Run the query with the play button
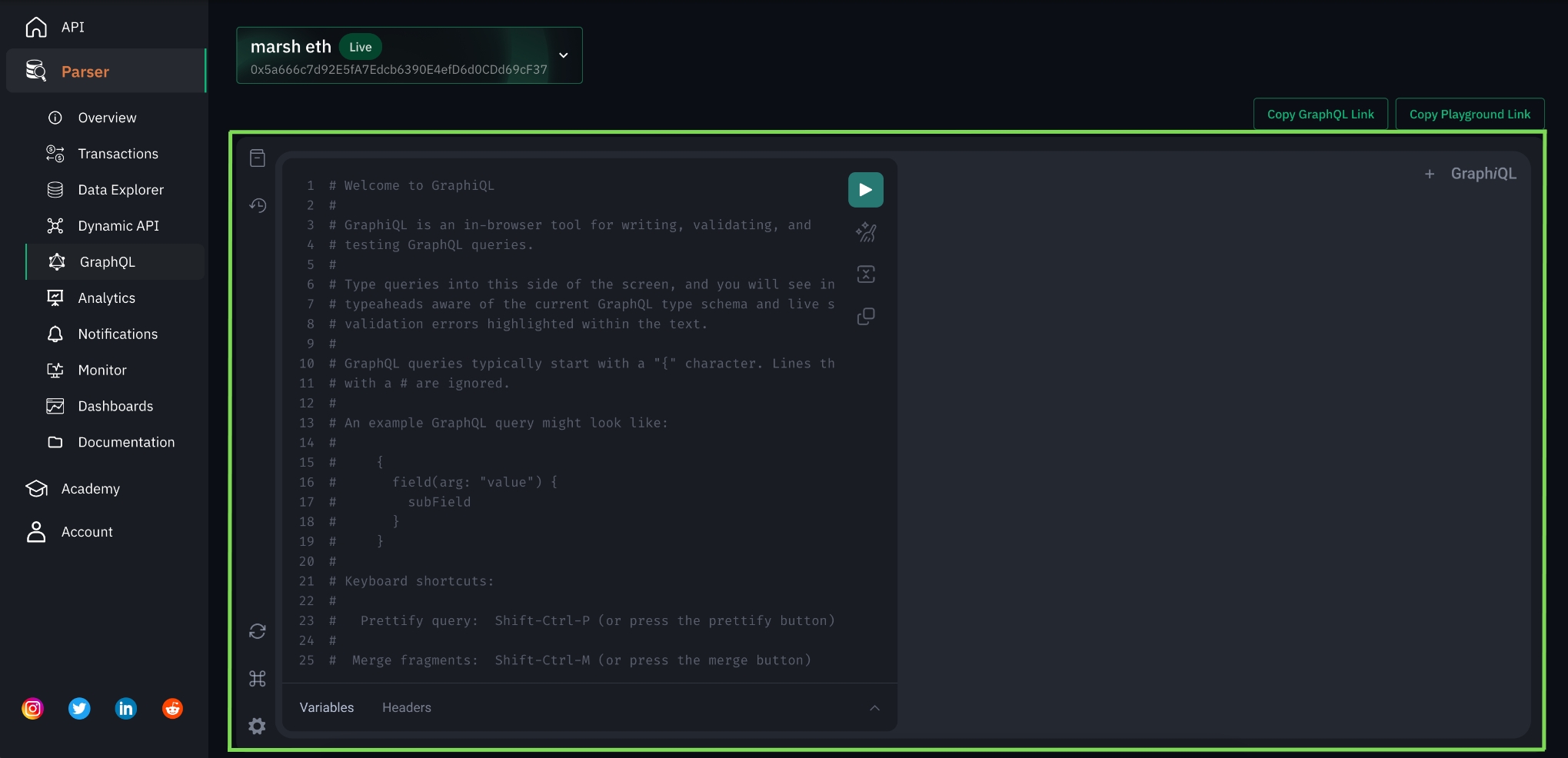 point(865,190)
